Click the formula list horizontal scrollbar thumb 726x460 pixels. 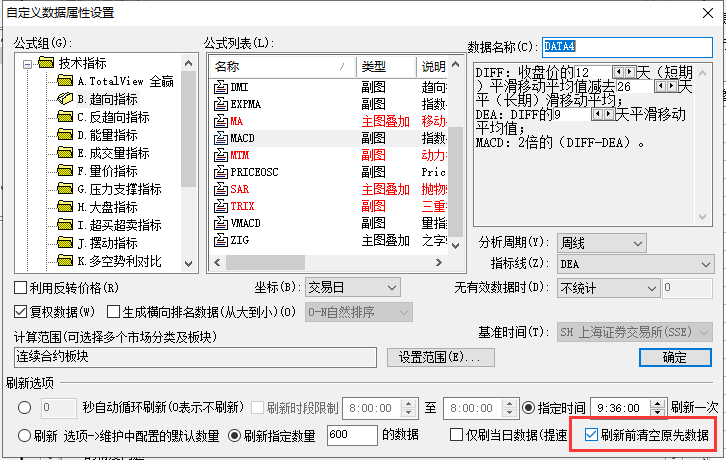coord(265,263)
